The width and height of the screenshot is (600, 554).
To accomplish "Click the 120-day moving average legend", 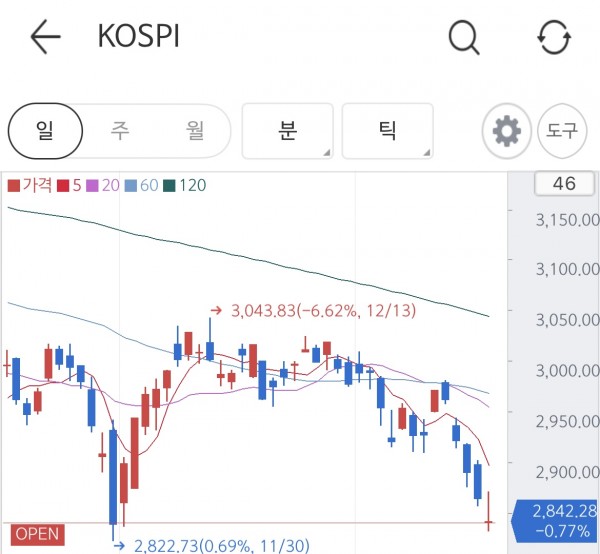I will (185, 186).
